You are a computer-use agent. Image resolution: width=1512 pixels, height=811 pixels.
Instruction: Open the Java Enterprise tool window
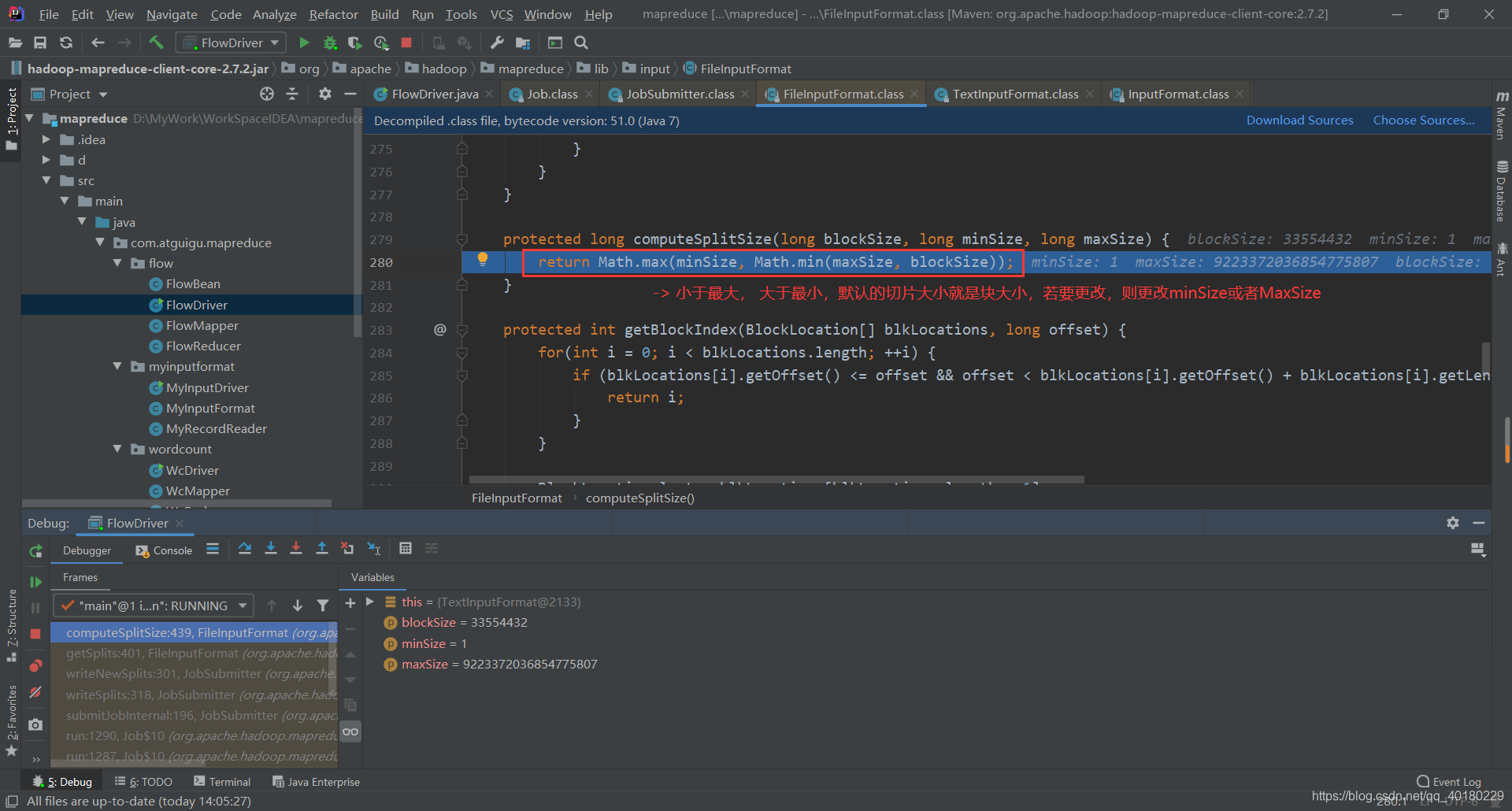pos(316,781)
